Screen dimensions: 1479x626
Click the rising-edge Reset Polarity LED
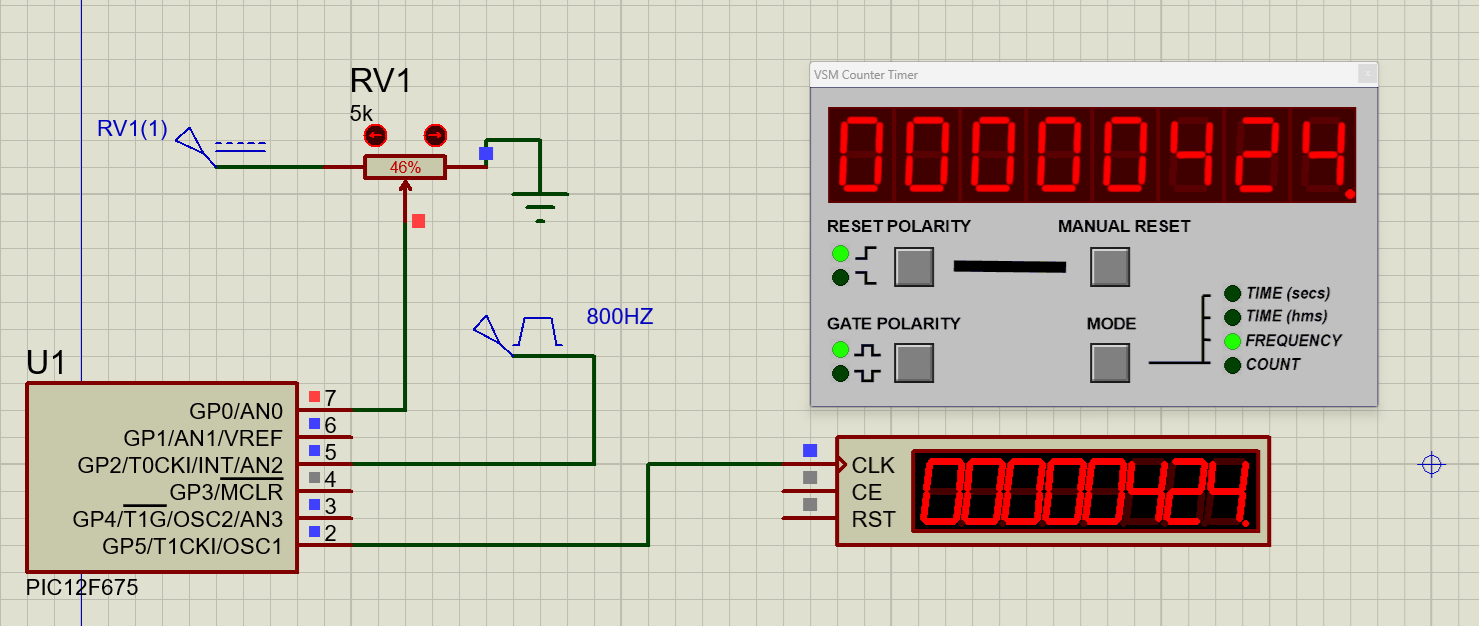click(840, 253)
